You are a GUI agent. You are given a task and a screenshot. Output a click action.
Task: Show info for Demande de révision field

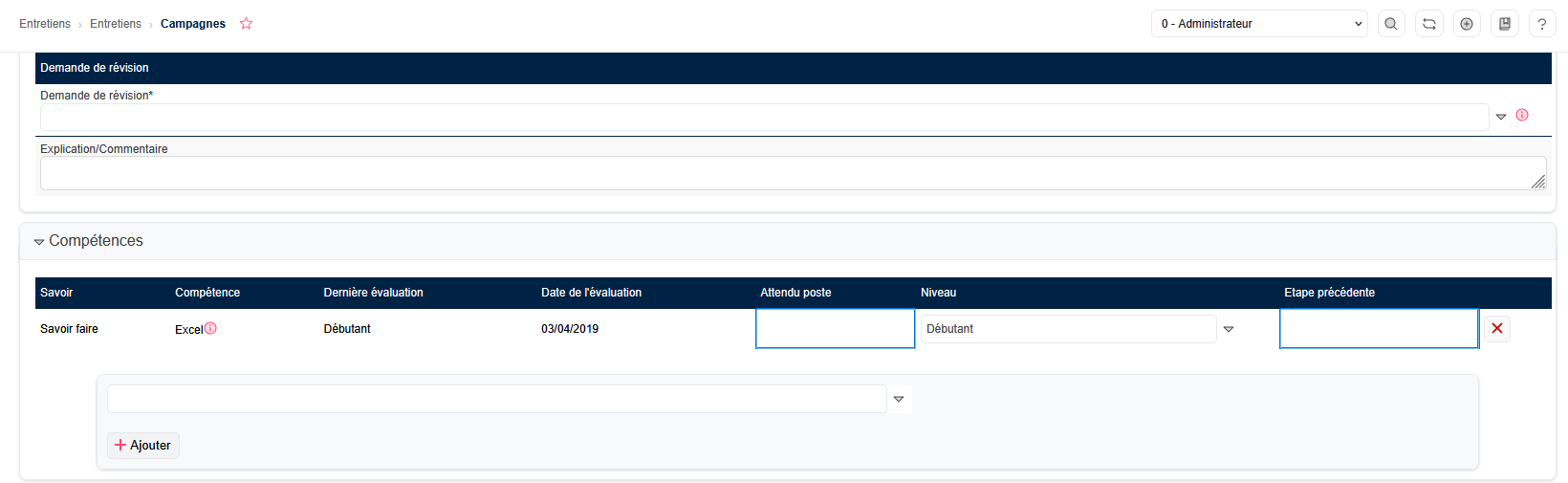click(1522, 115)
